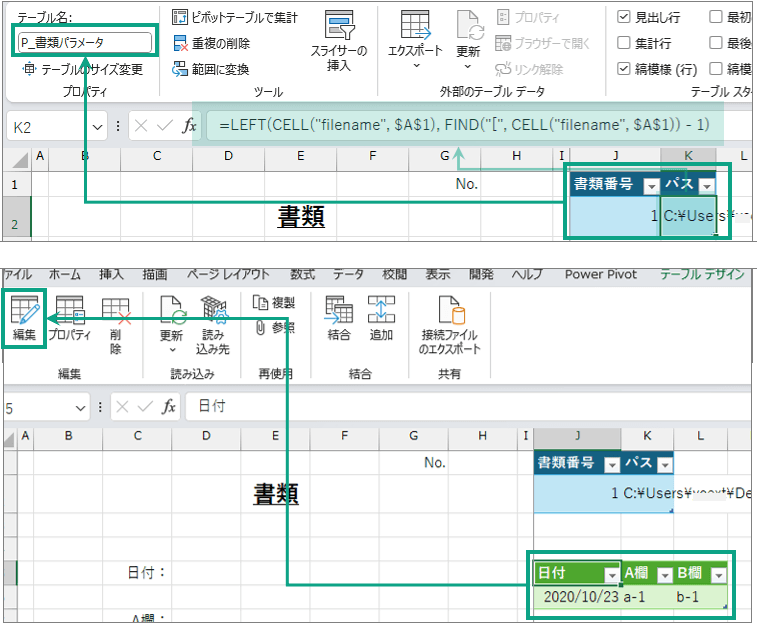Screen dimensions: 757x625
Task: Click the confirm checkmark in lower formula bar
Action: click(145, 407)
